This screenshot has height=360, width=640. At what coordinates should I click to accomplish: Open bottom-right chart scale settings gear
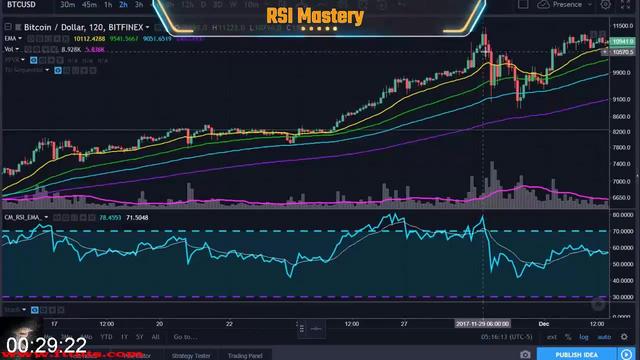click(x=624, y=337)
